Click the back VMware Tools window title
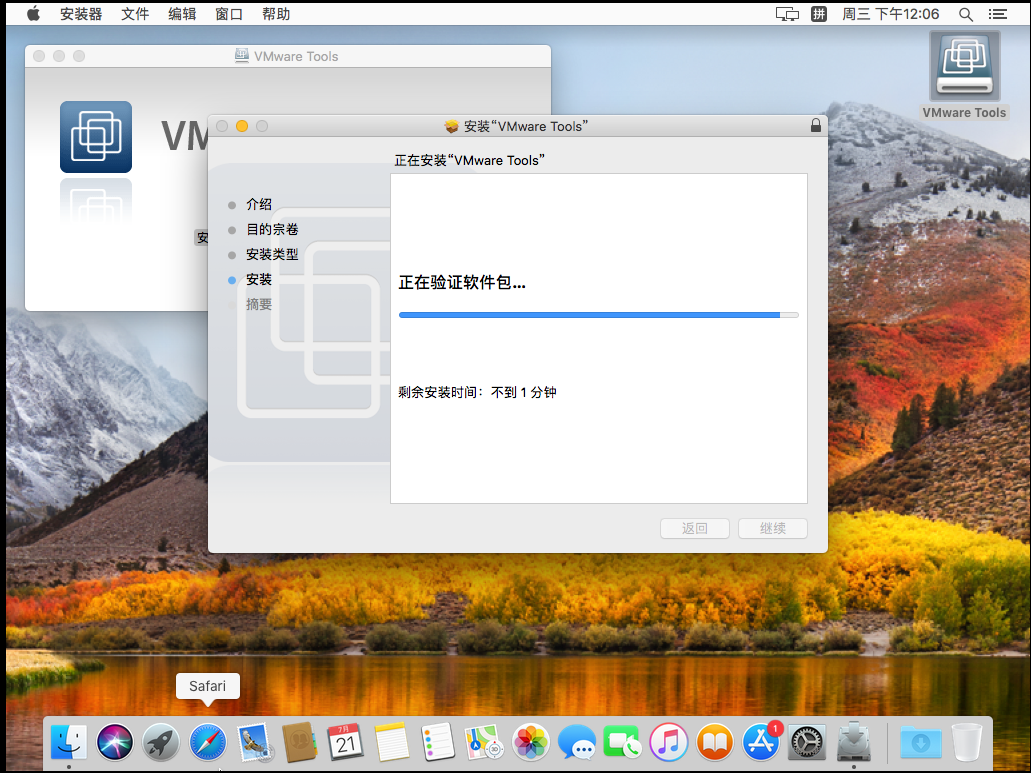 296,57
